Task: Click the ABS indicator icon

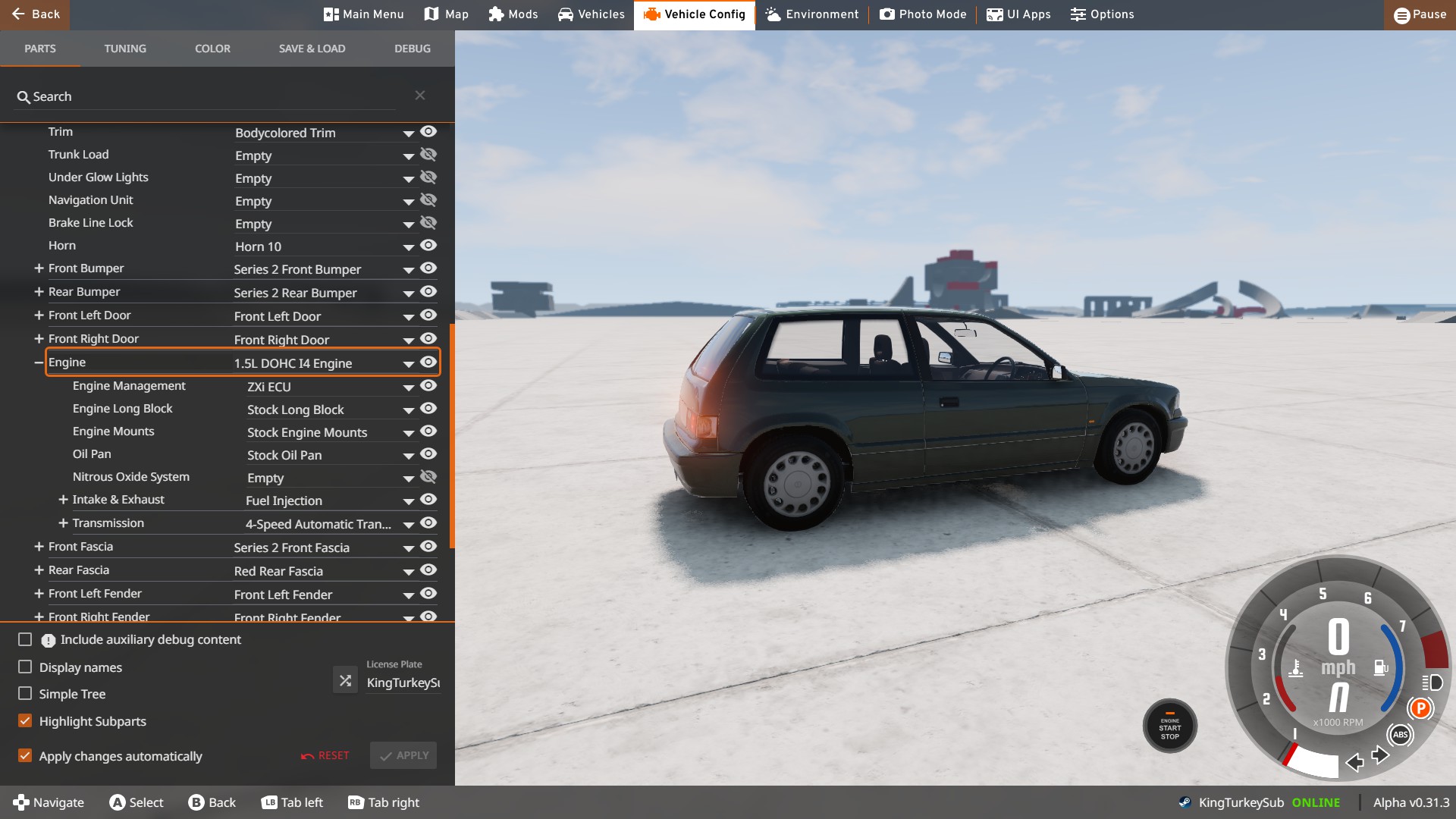Action: tap(1400, 734)
